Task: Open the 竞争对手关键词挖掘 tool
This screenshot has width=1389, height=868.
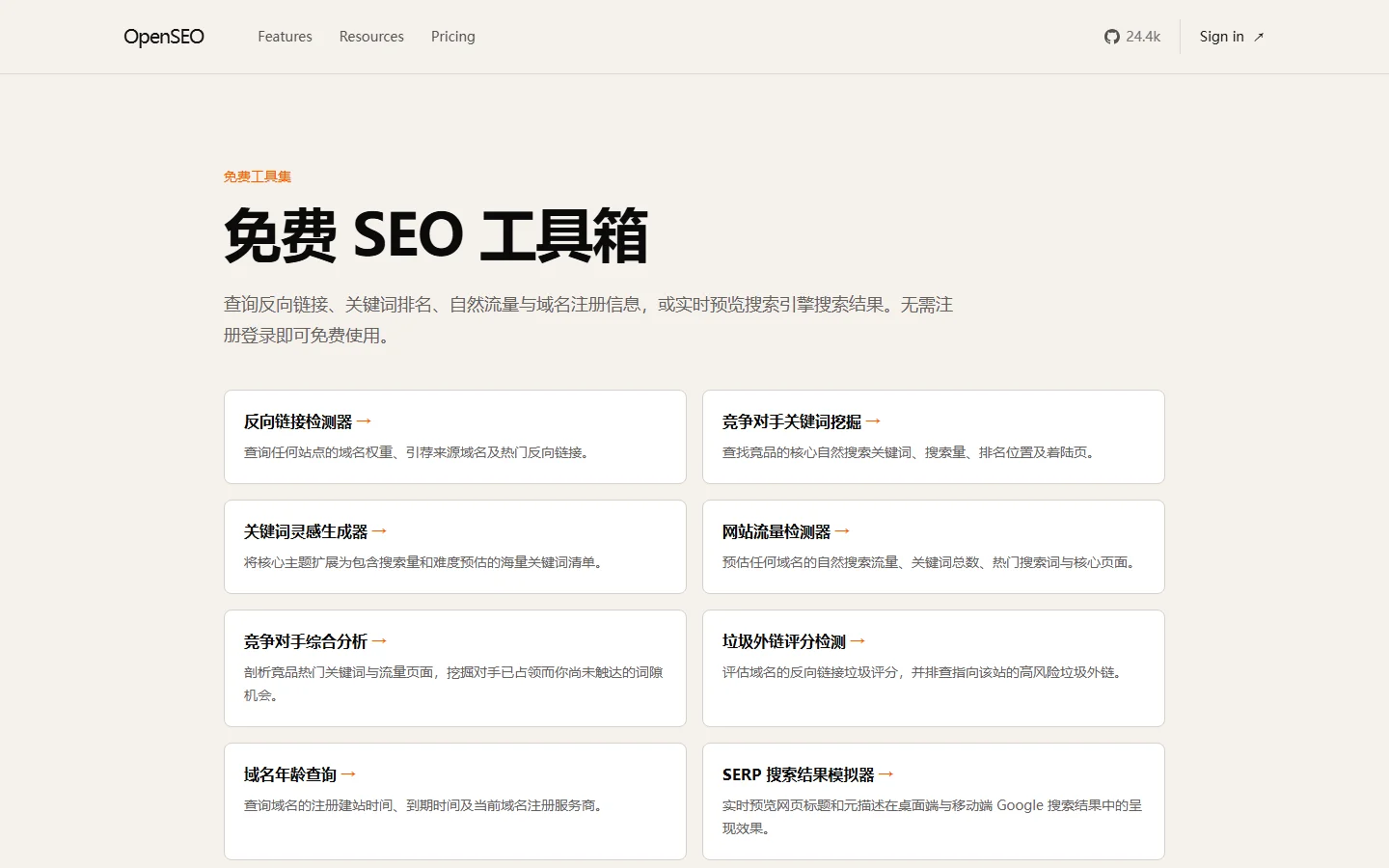Action: (x=934, y=437)
